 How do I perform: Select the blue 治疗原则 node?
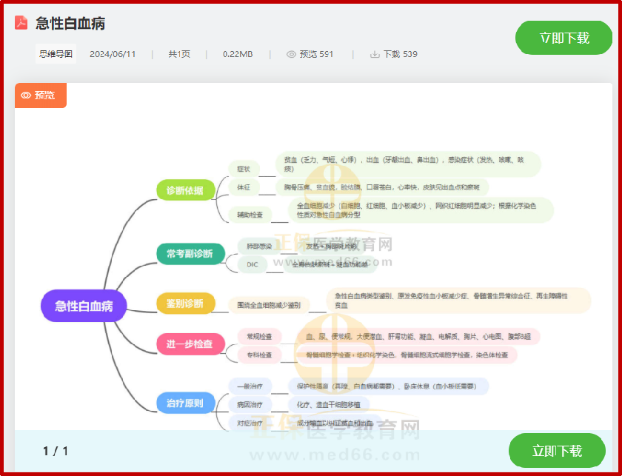pyautogui.click(x=185, y=404)
